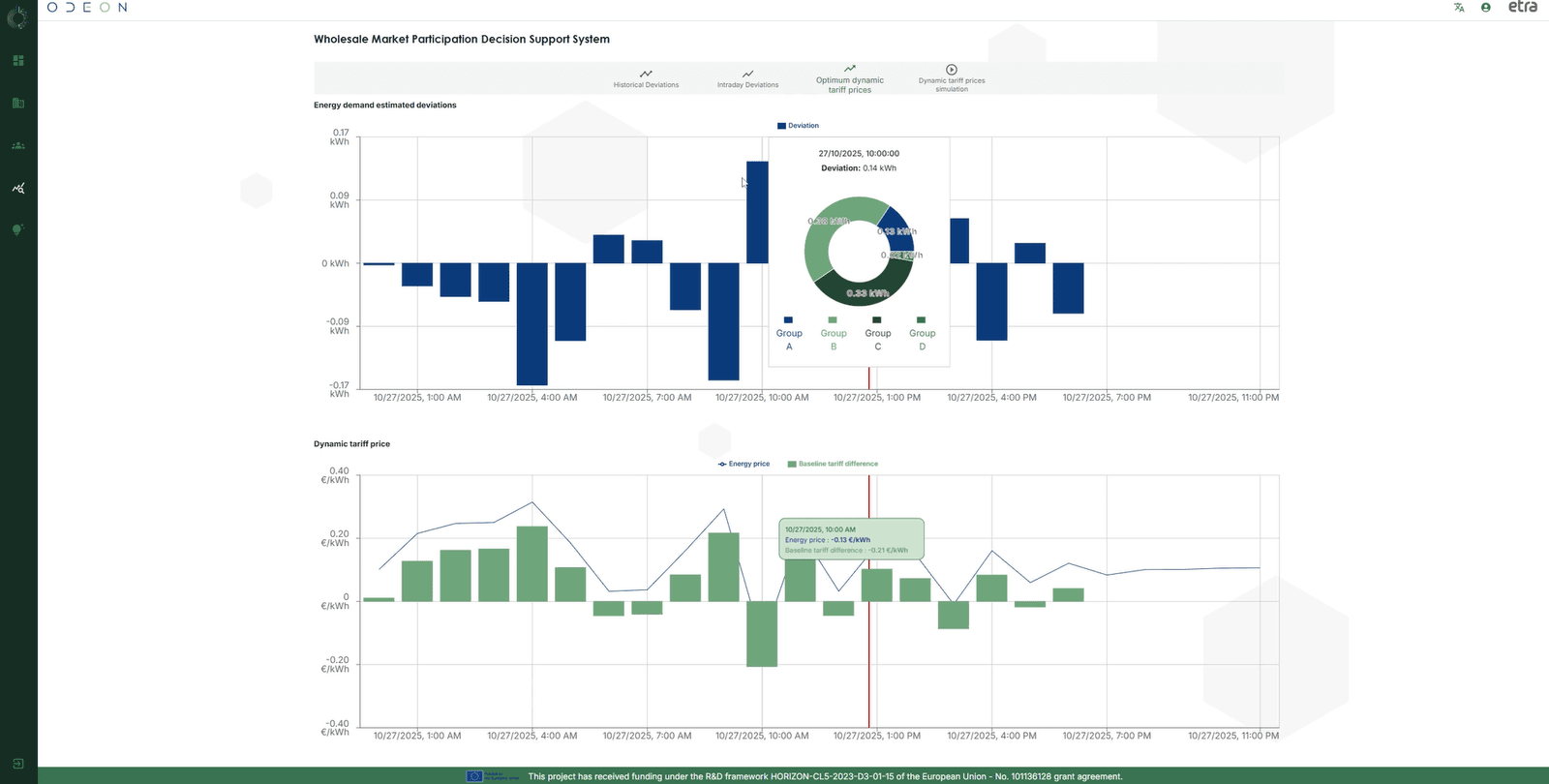Toggle Baseline tariff difference legend series
Viewport: 1549px width, 784px height.
pyautogui.click(x=833, y=464)
